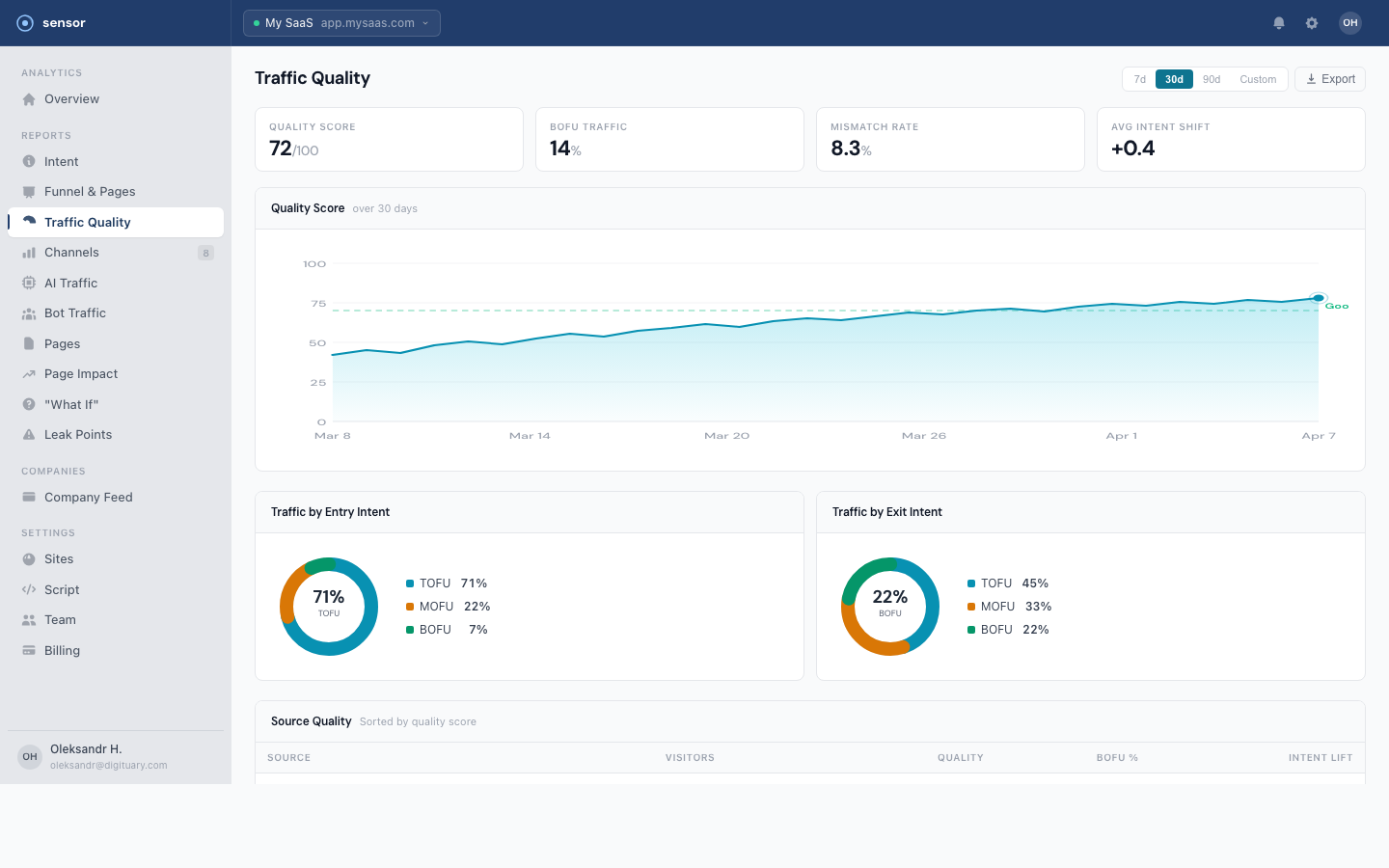Screen dimensions: 1389x868
Task: Click the notifications bell
Action: [1279, 22]
